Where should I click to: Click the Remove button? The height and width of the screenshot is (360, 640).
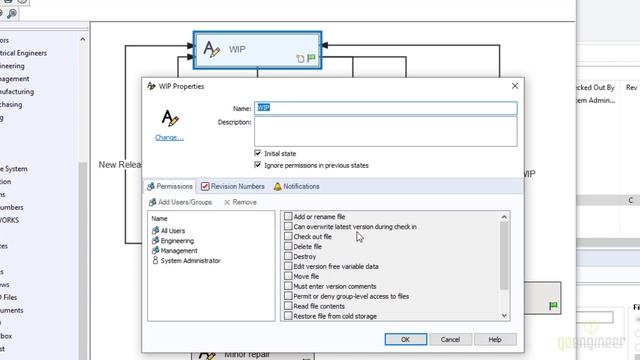[x=240, y=202]
